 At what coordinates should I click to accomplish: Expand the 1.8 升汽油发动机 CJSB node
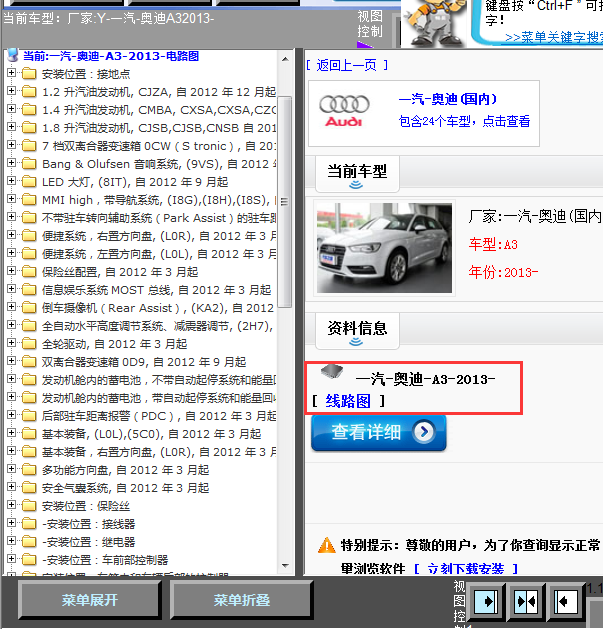pyautogui.click(x=11, y=127)
